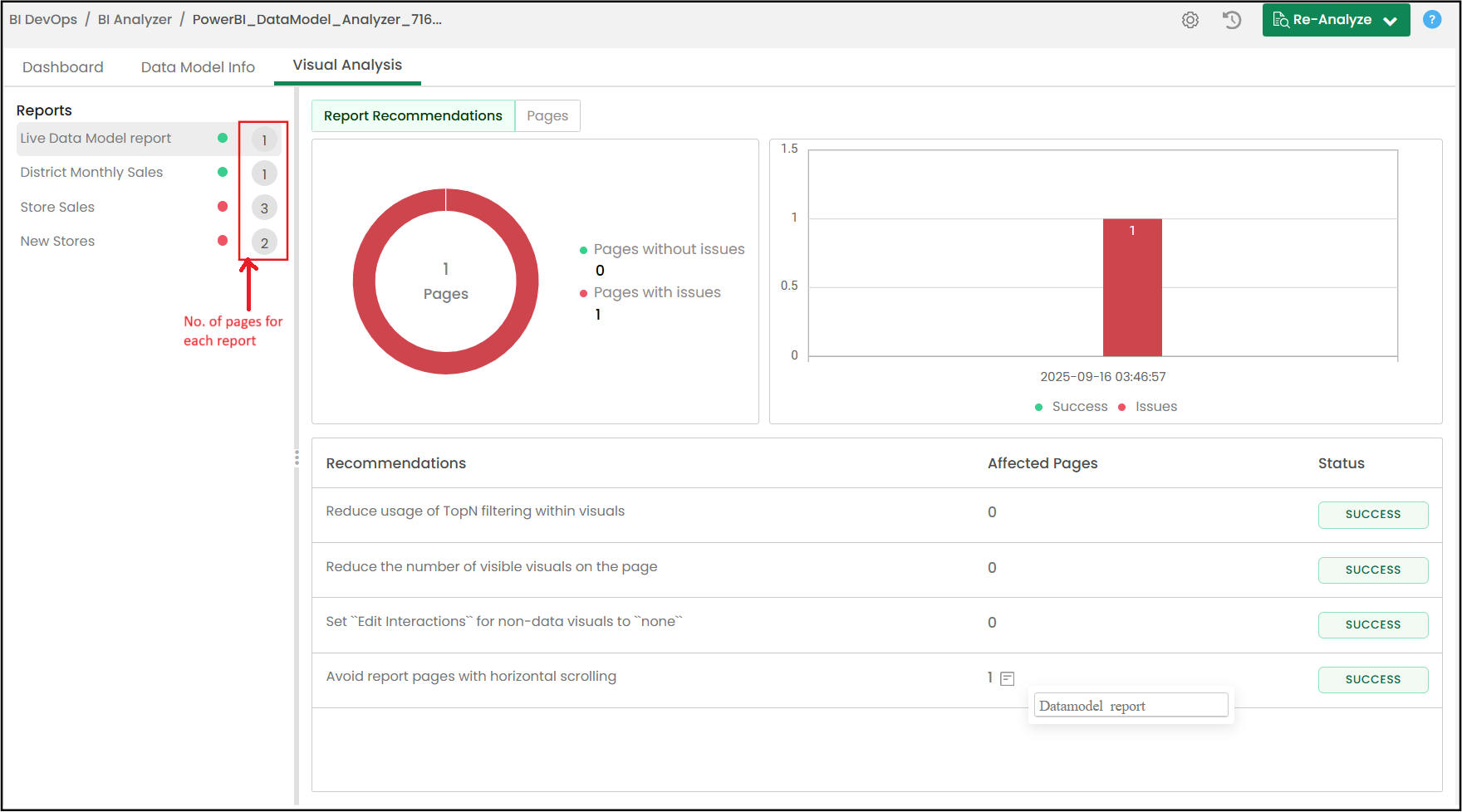Click the Store Sales red status dot
The image size is (1462, 812).
coord(223,206)
